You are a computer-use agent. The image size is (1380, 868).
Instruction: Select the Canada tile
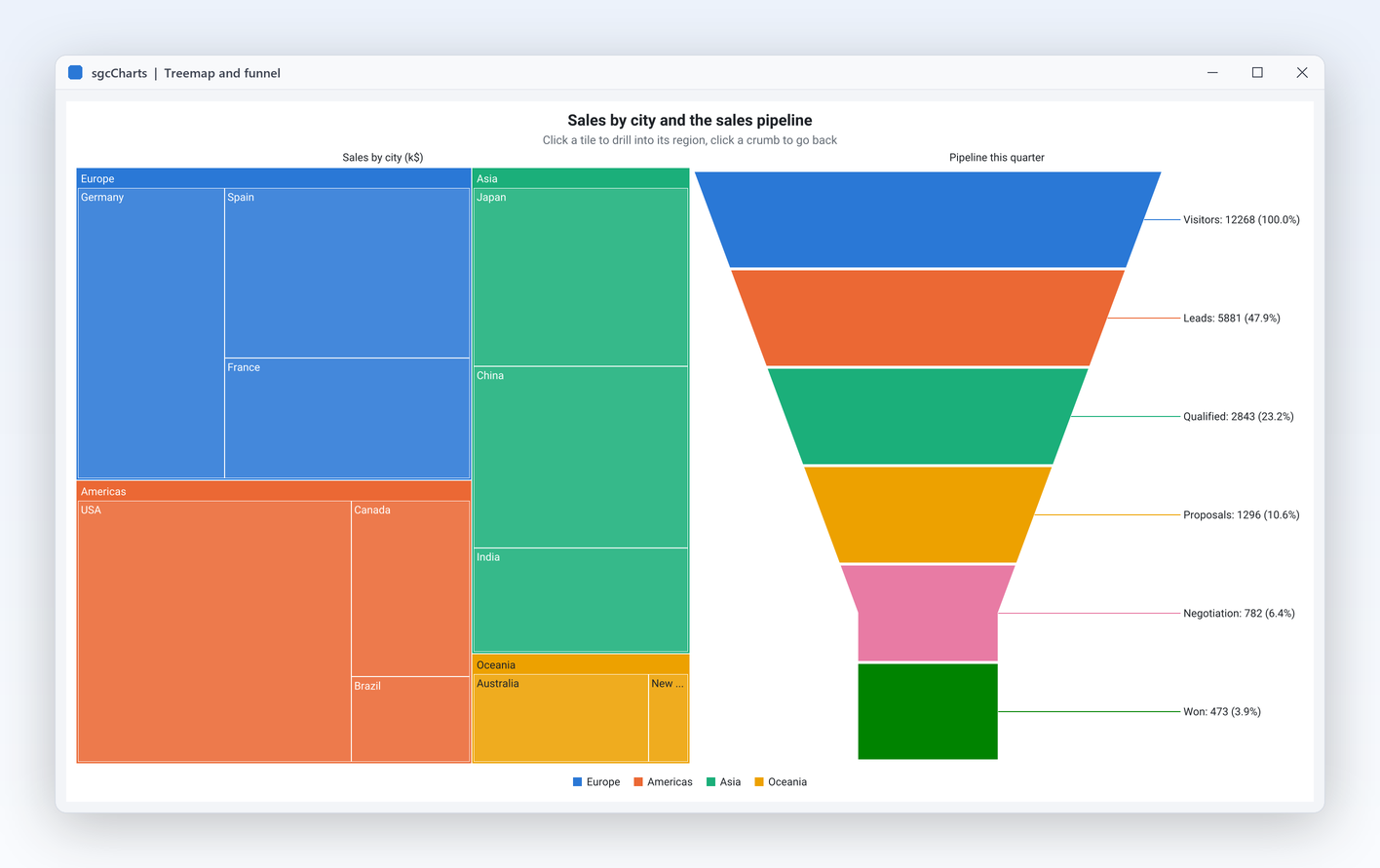[x=410, y=588]
